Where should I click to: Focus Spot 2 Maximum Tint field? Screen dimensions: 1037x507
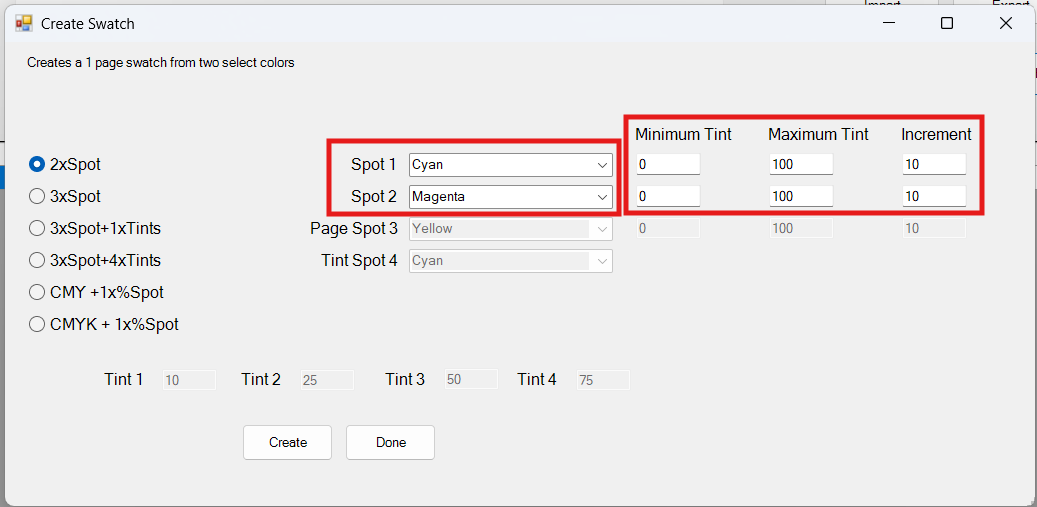click(x=801, y=196)
